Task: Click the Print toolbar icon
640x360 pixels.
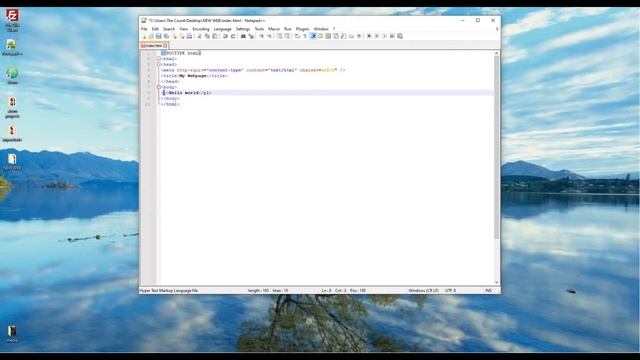Action: point(189,36)
